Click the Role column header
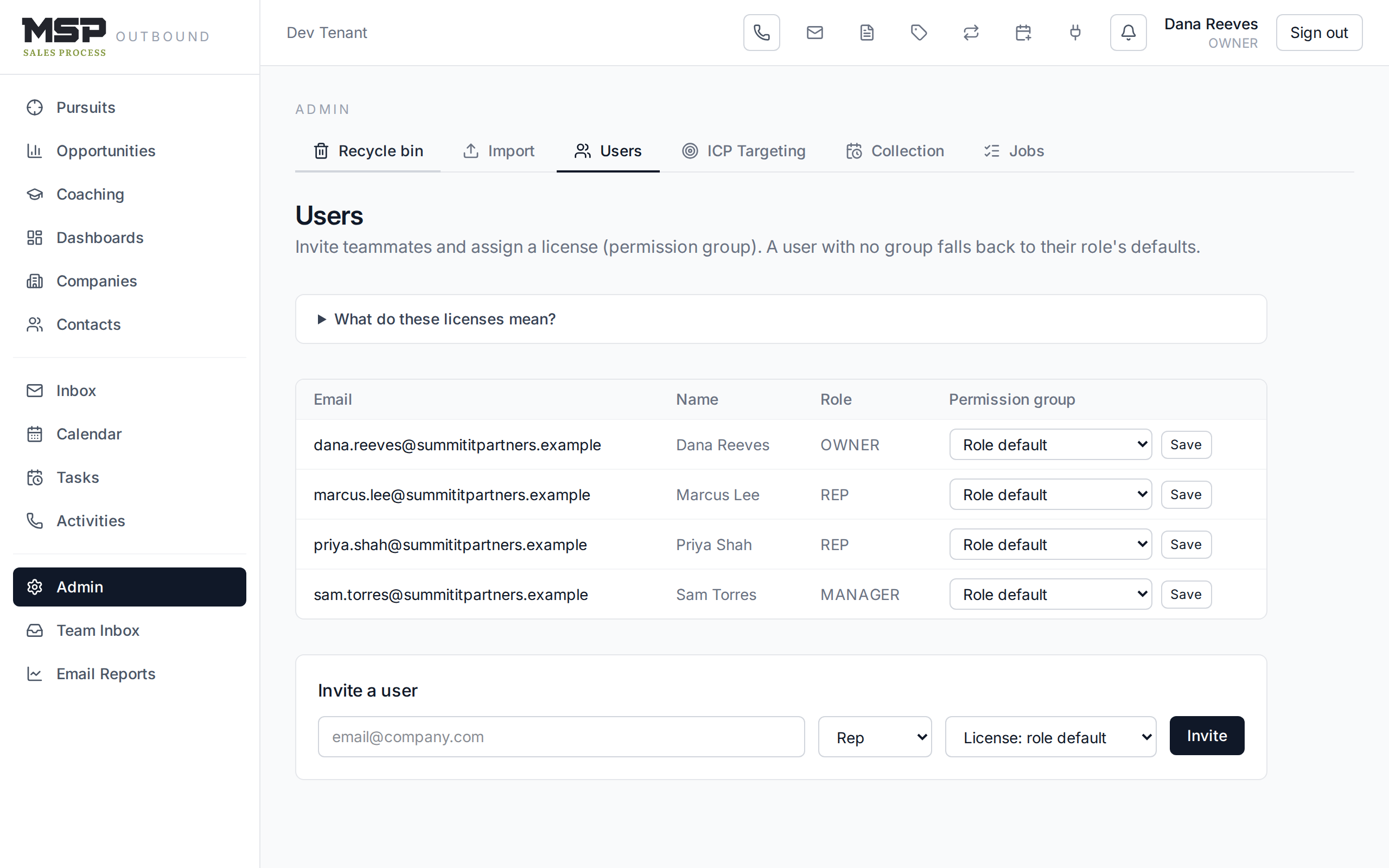 pyautogui.click(x=836, y=400)
